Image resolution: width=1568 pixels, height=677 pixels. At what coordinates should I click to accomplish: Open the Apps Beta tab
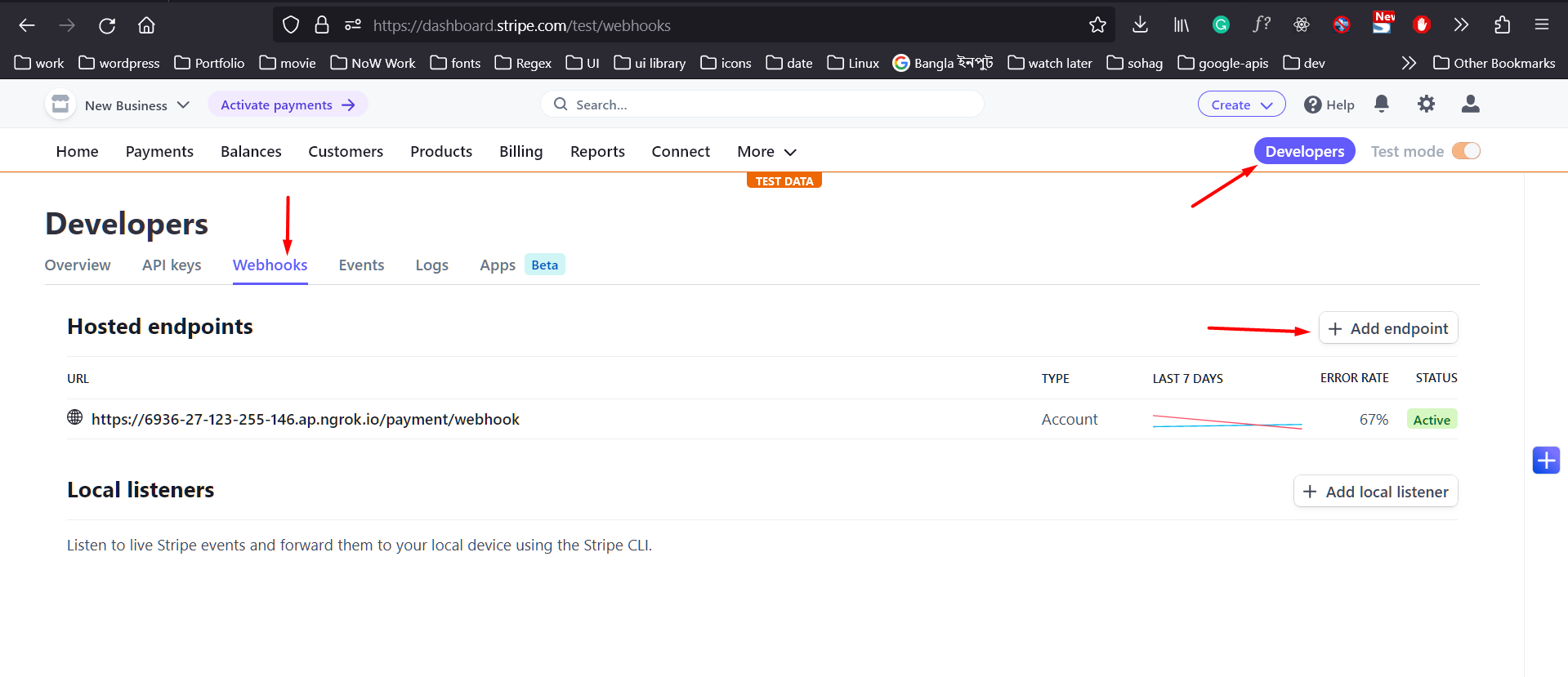522,265
